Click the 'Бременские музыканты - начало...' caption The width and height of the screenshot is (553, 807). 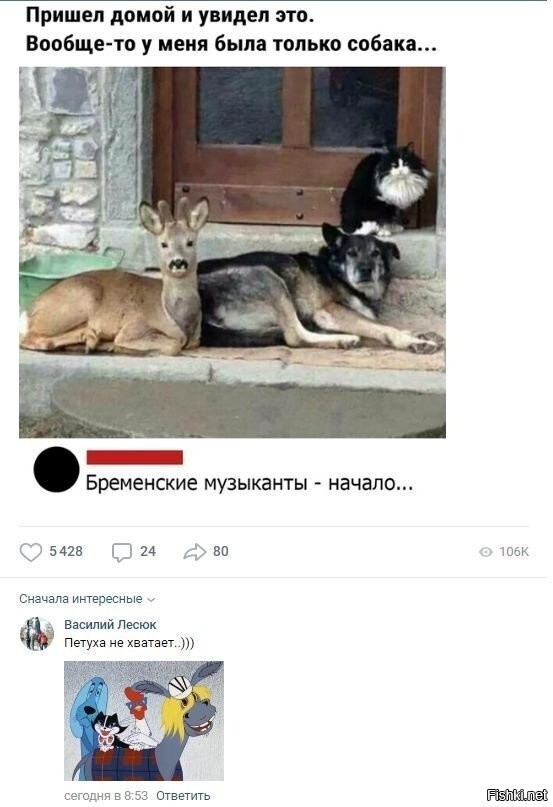249,483
